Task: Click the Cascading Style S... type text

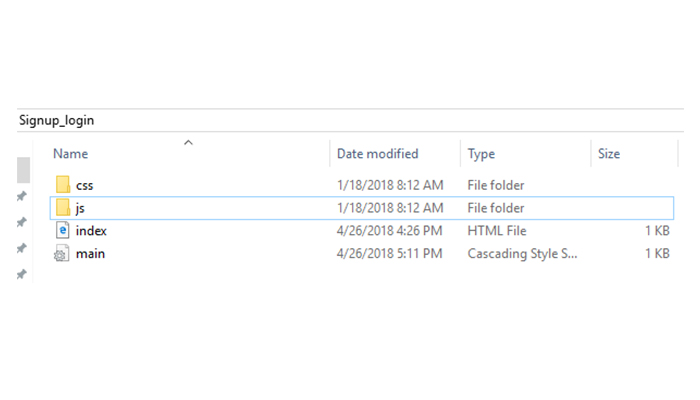Action: [x=522, y=254]
